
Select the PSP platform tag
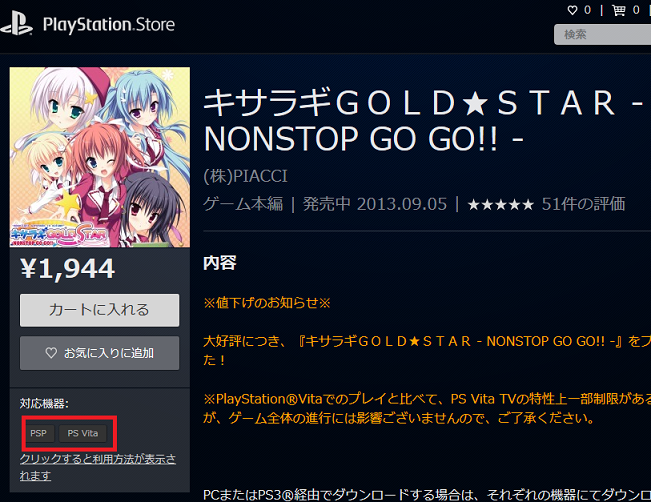pyautogui.click(x=39, y=433)
